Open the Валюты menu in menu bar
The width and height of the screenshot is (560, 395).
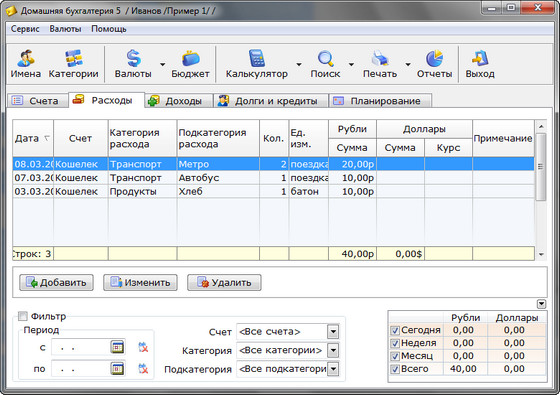[65, 29]
